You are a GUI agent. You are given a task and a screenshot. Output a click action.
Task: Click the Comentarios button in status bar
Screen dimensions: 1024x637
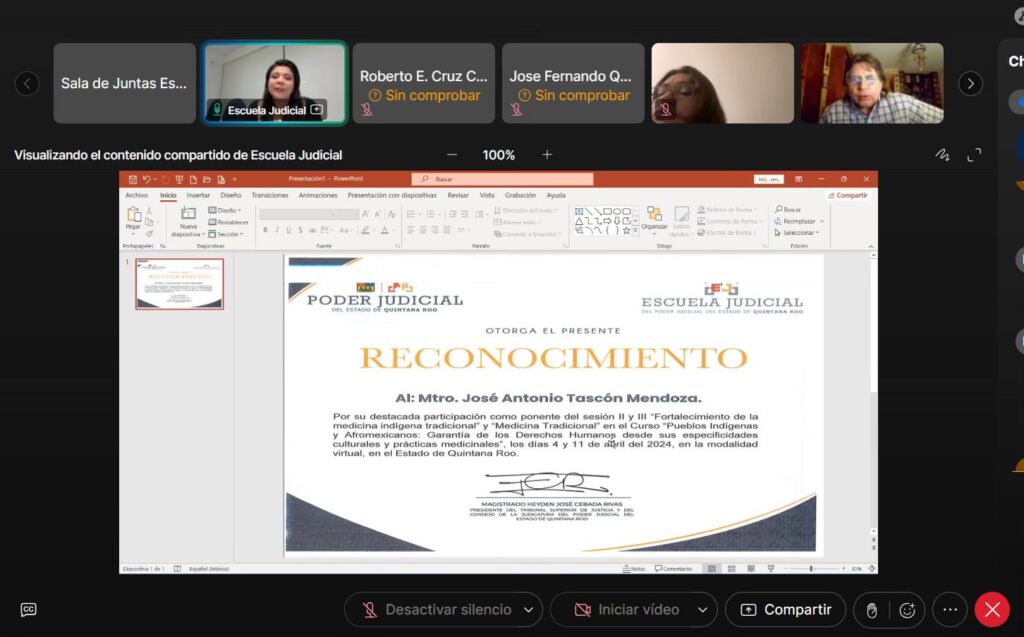(x=673, y=569)
